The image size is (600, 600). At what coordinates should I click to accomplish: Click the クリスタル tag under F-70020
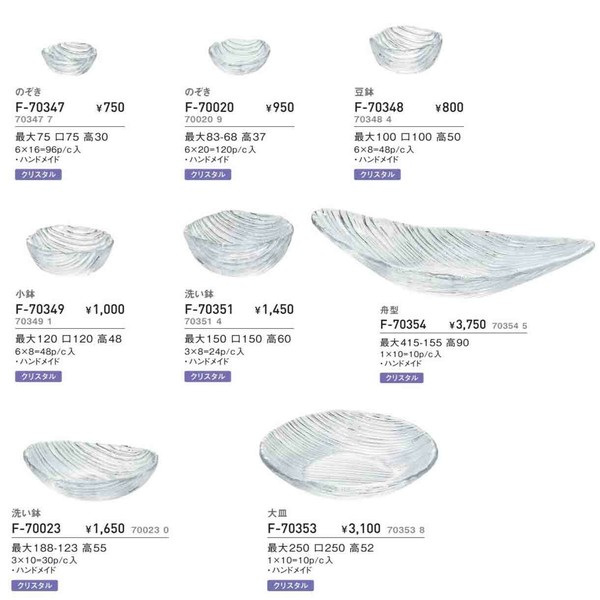[208, 174]
